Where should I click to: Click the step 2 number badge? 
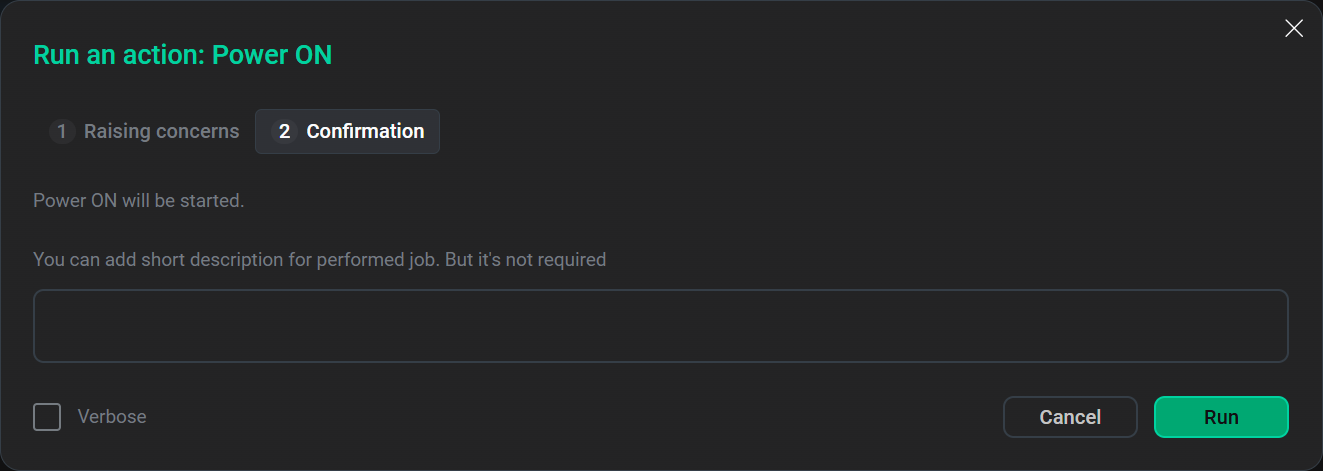coord(284,131)
